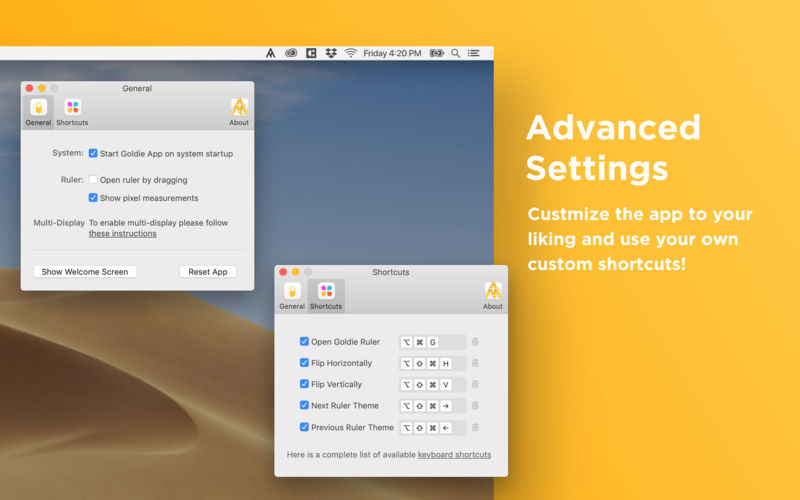
Task: Toggle the Flip Horizontally shortcut checkbox
Action: click(304, 363)
